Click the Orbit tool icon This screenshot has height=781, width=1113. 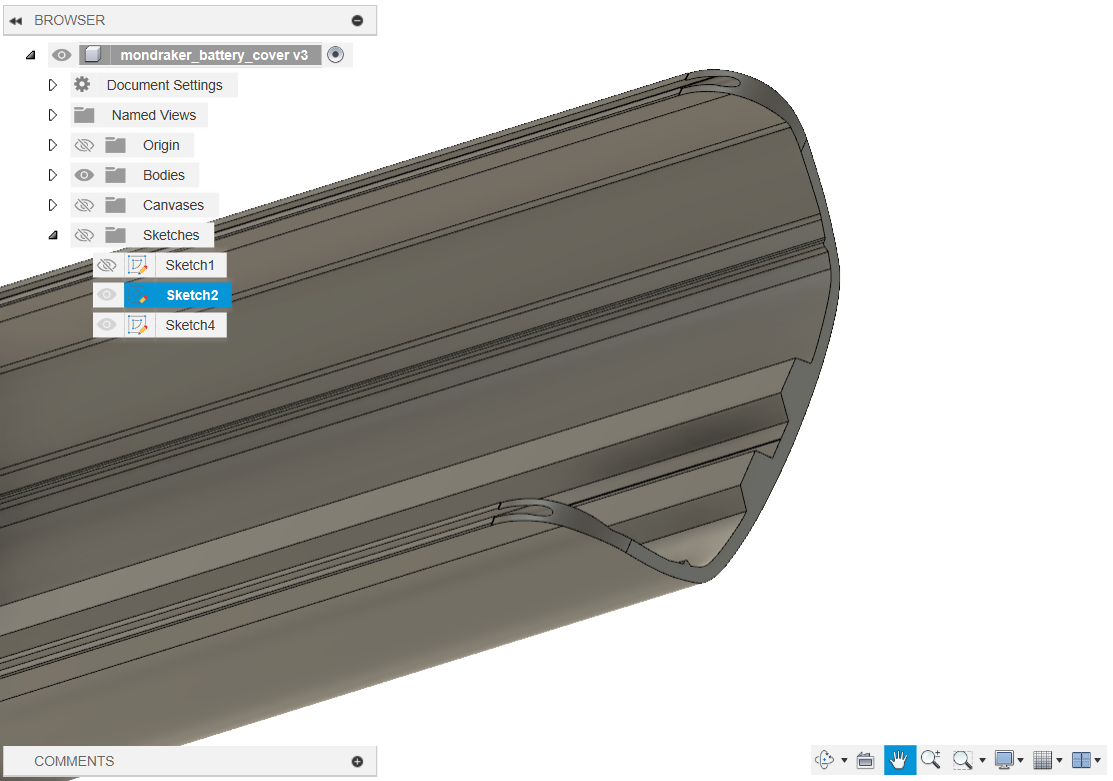click(x=825, y=760)
